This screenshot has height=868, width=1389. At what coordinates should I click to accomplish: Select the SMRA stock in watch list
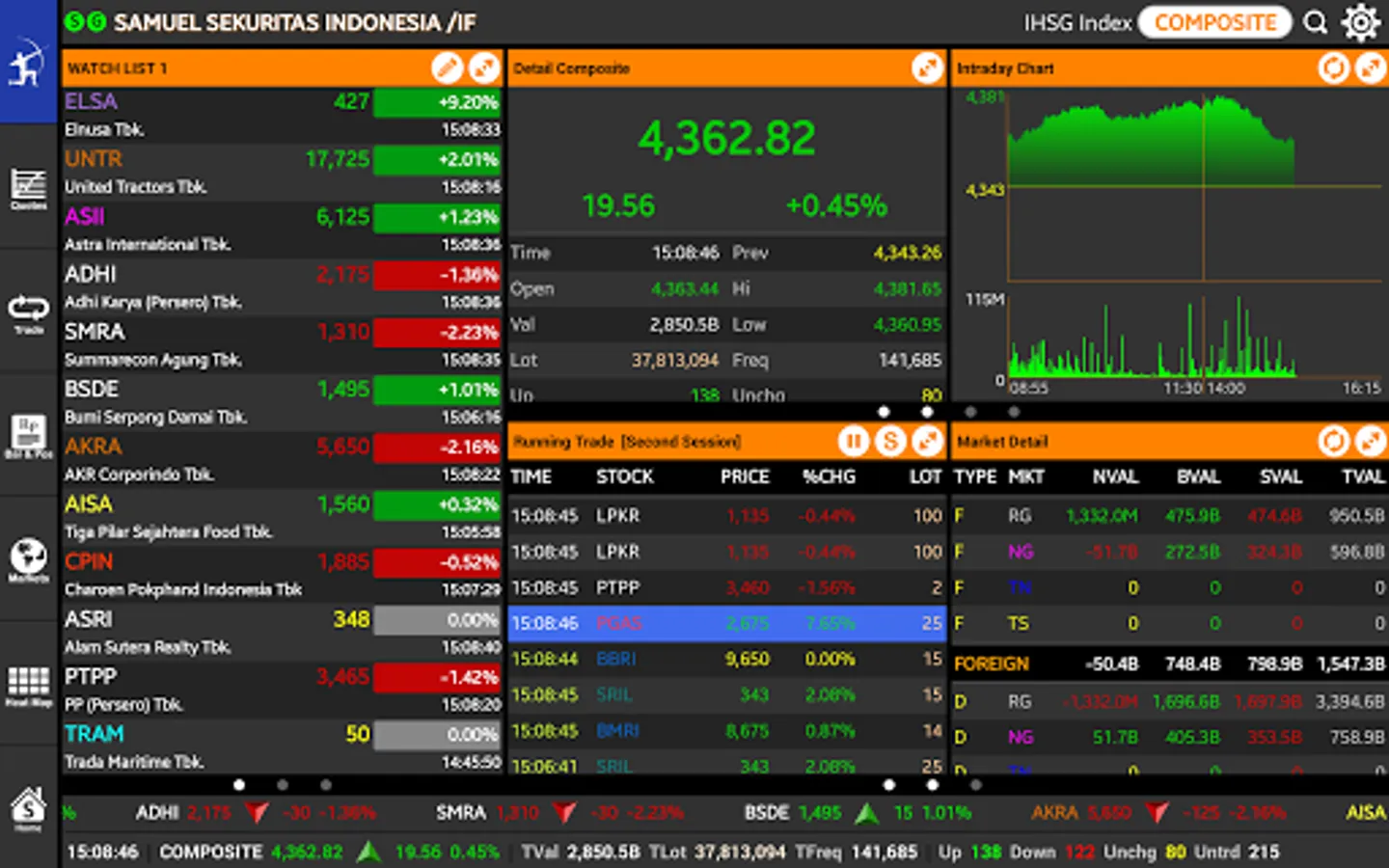coord(282,345)
